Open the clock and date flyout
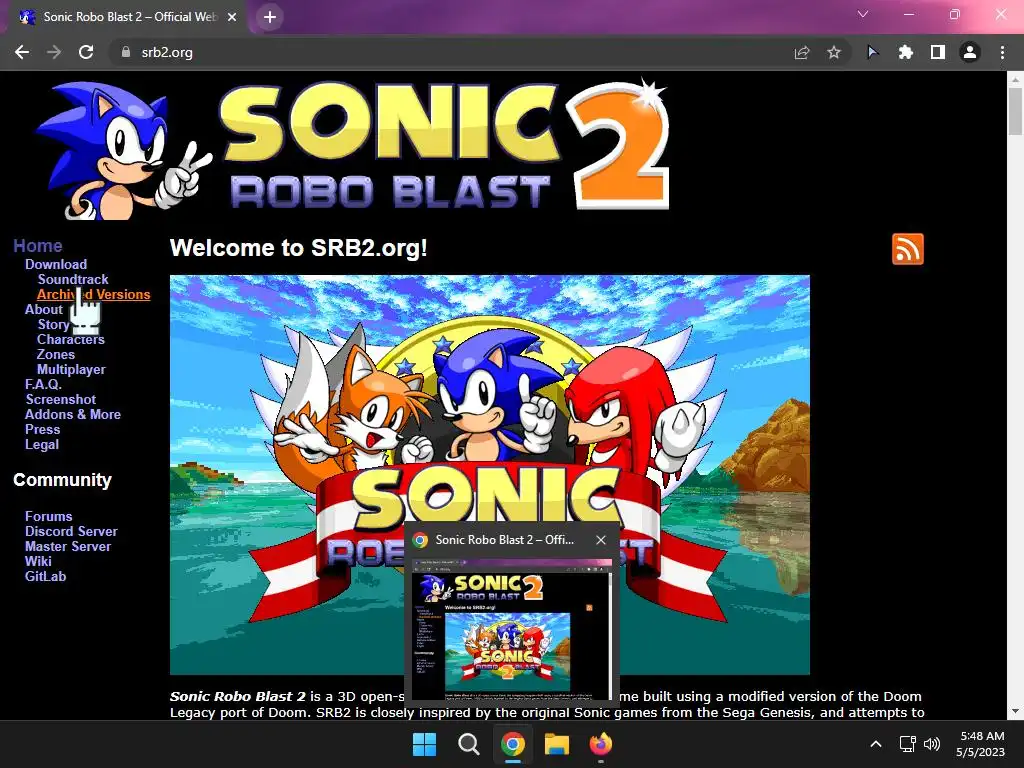 pos(981,744)
